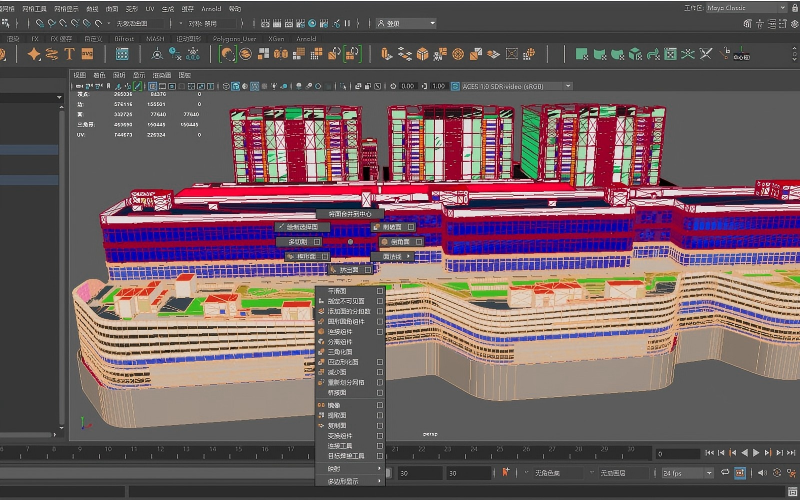The height and width of the screenshot is (500, 800).
Task: Click the orange bookmark icon near range slider
Action: (506, 472)
